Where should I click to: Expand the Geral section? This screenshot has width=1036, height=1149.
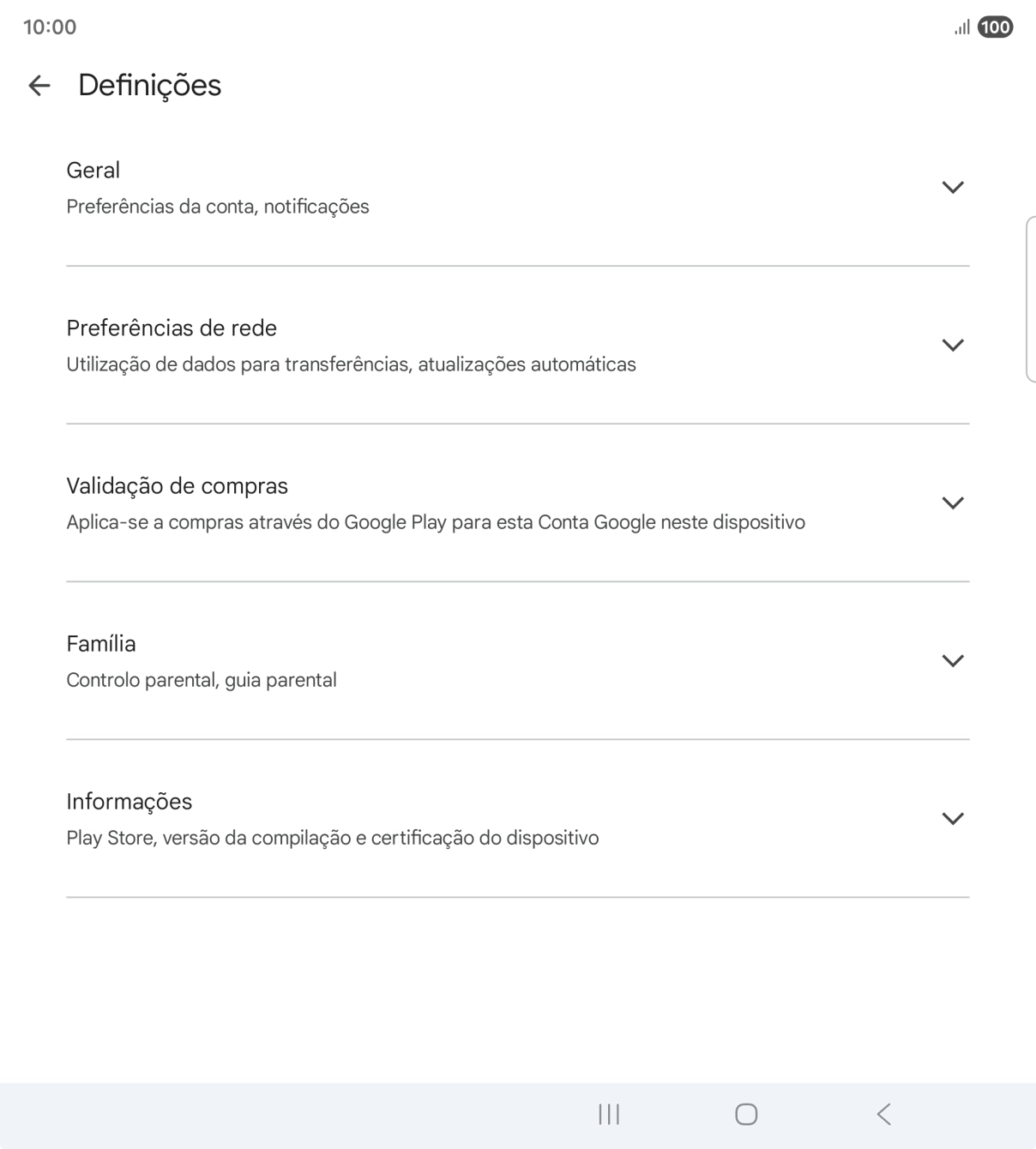pos(954,186)
